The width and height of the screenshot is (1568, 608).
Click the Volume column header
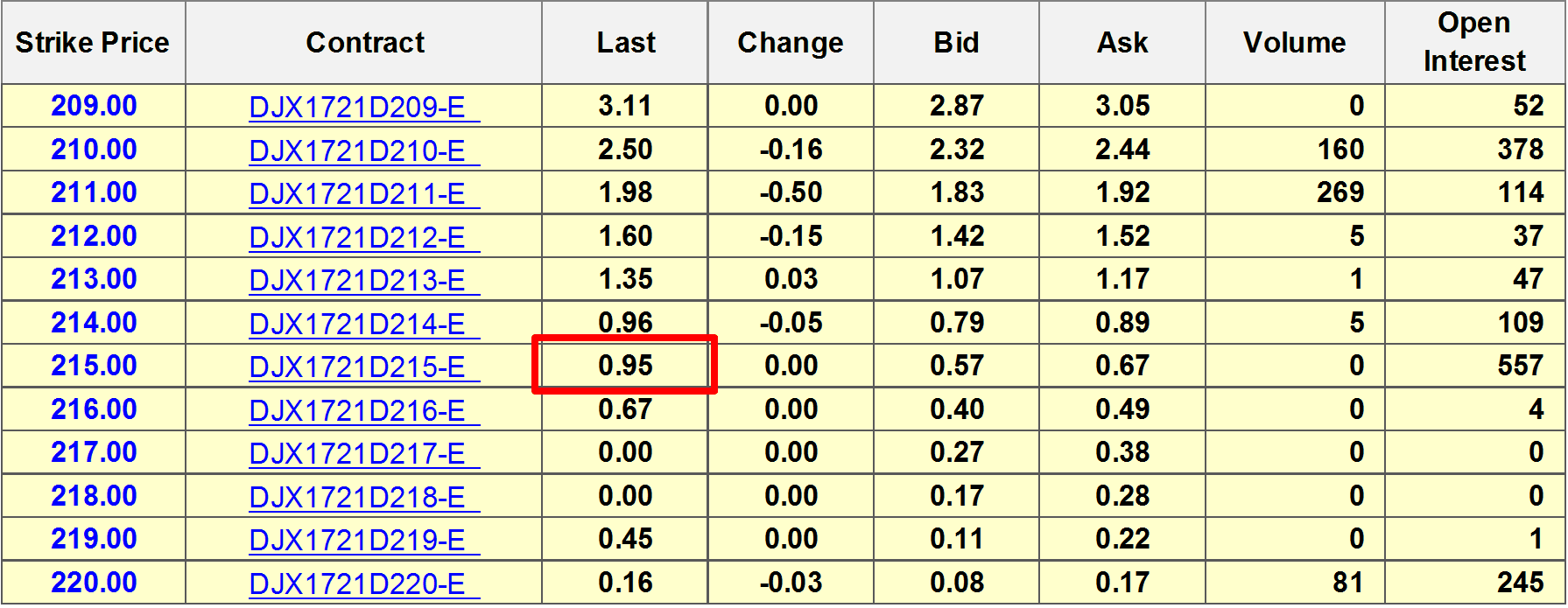pyautogui.click(x=1294, y=43)
